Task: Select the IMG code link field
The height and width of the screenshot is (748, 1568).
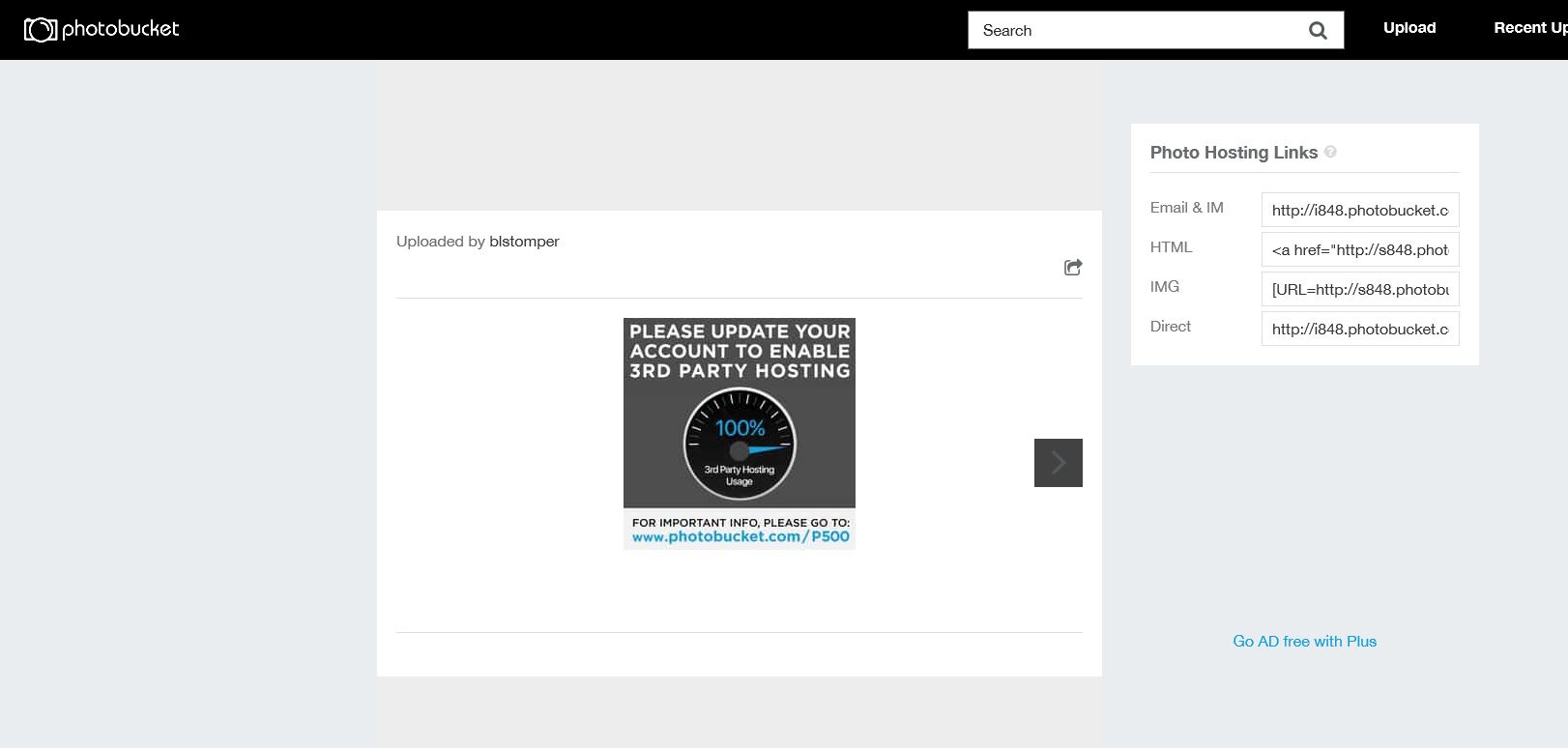Action: (x=1359, y=289)
